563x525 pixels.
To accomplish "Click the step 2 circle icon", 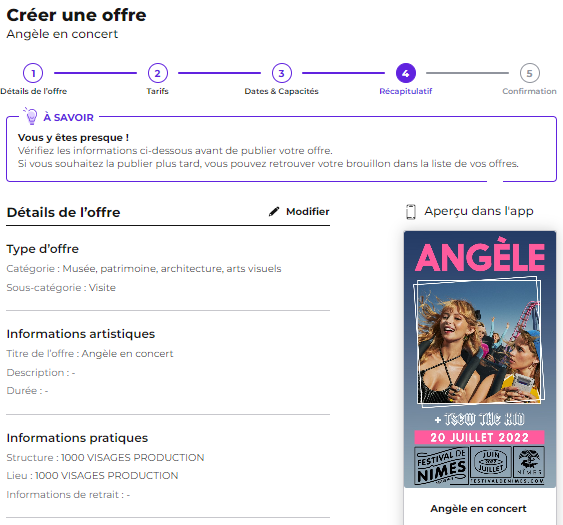I will pos(158,73).
